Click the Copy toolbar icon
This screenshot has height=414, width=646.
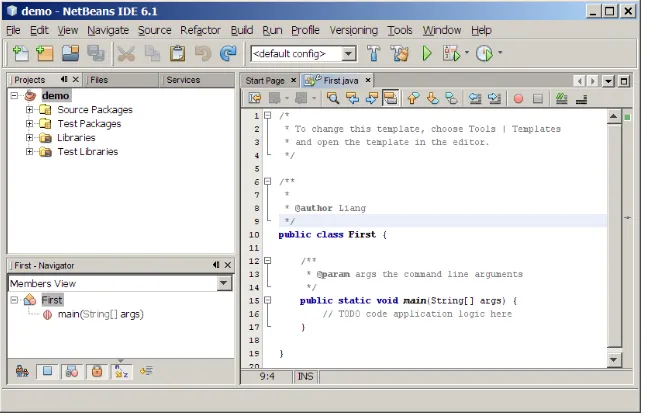152,54
